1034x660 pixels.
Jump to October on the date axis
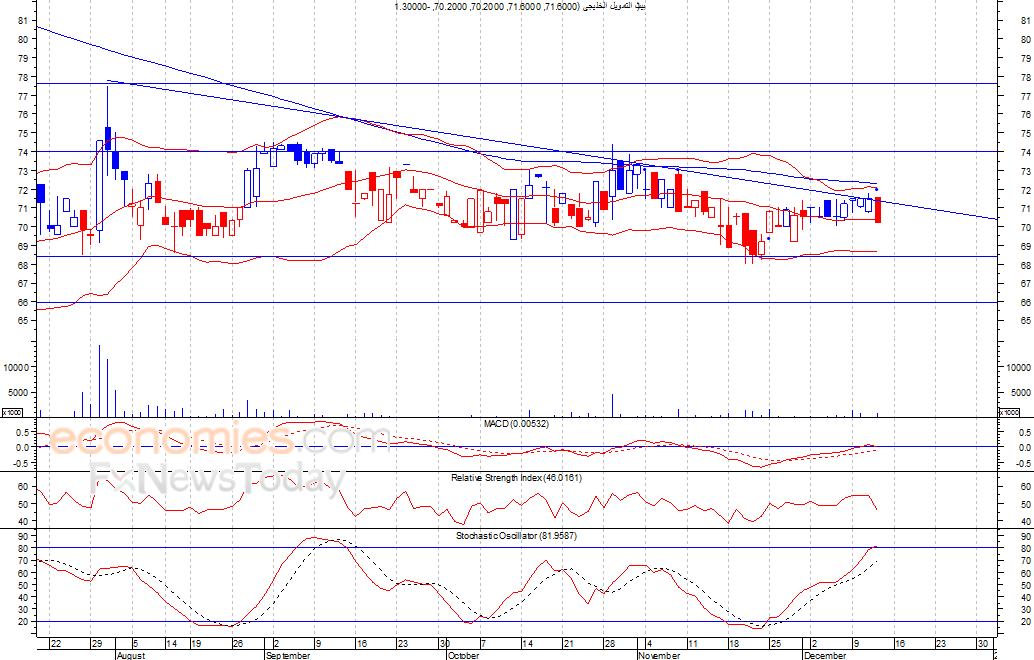pos(464,655)
